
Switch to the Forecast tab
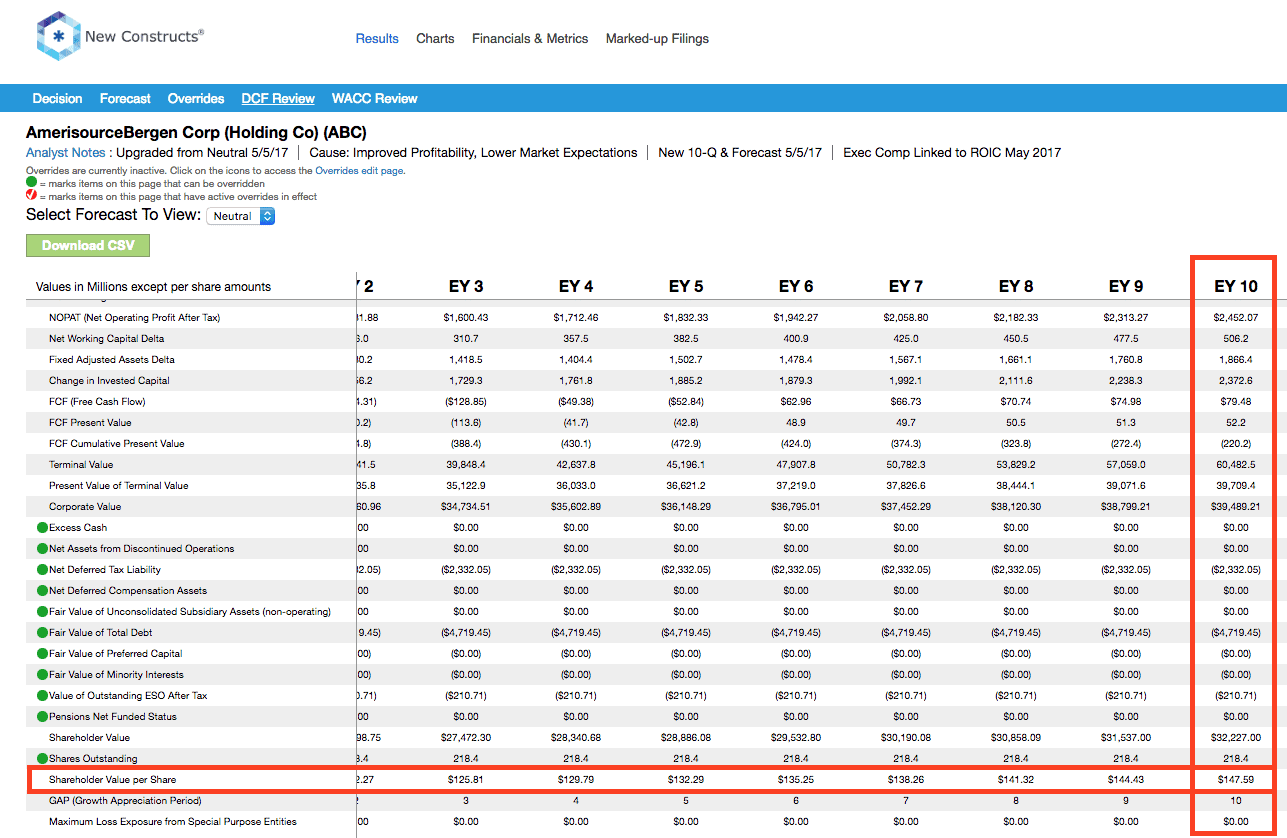click(x=125, y=99)
